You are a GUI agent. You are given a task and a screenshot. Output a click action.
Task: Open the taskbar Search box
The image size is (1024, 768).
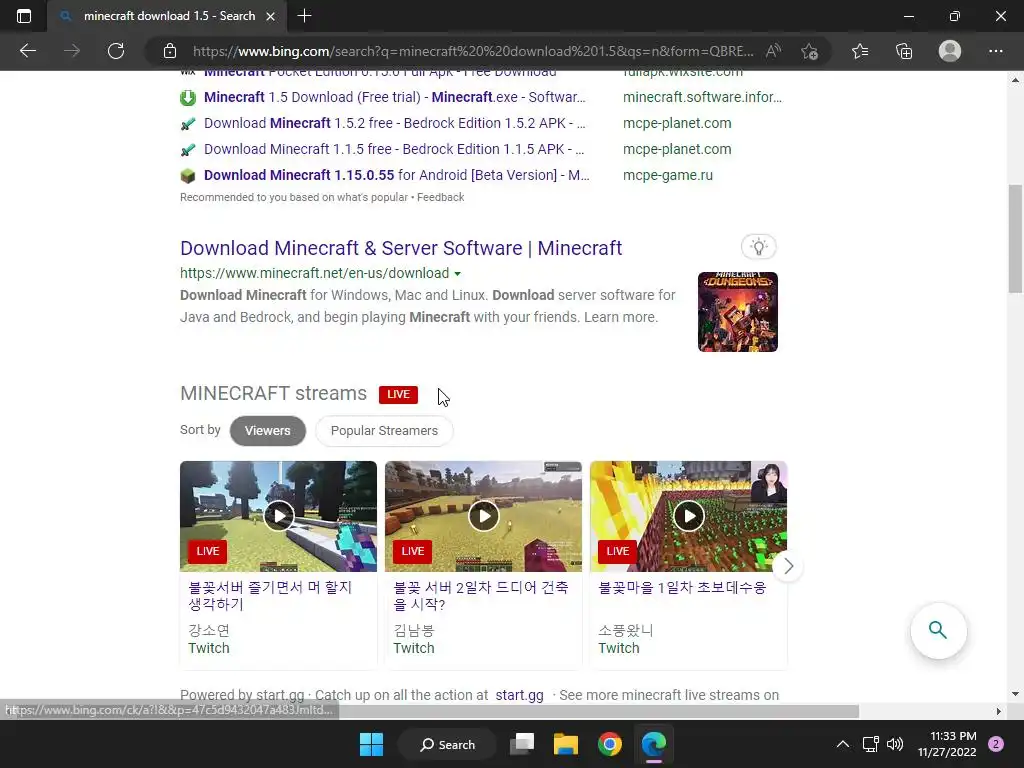point(448,744)
